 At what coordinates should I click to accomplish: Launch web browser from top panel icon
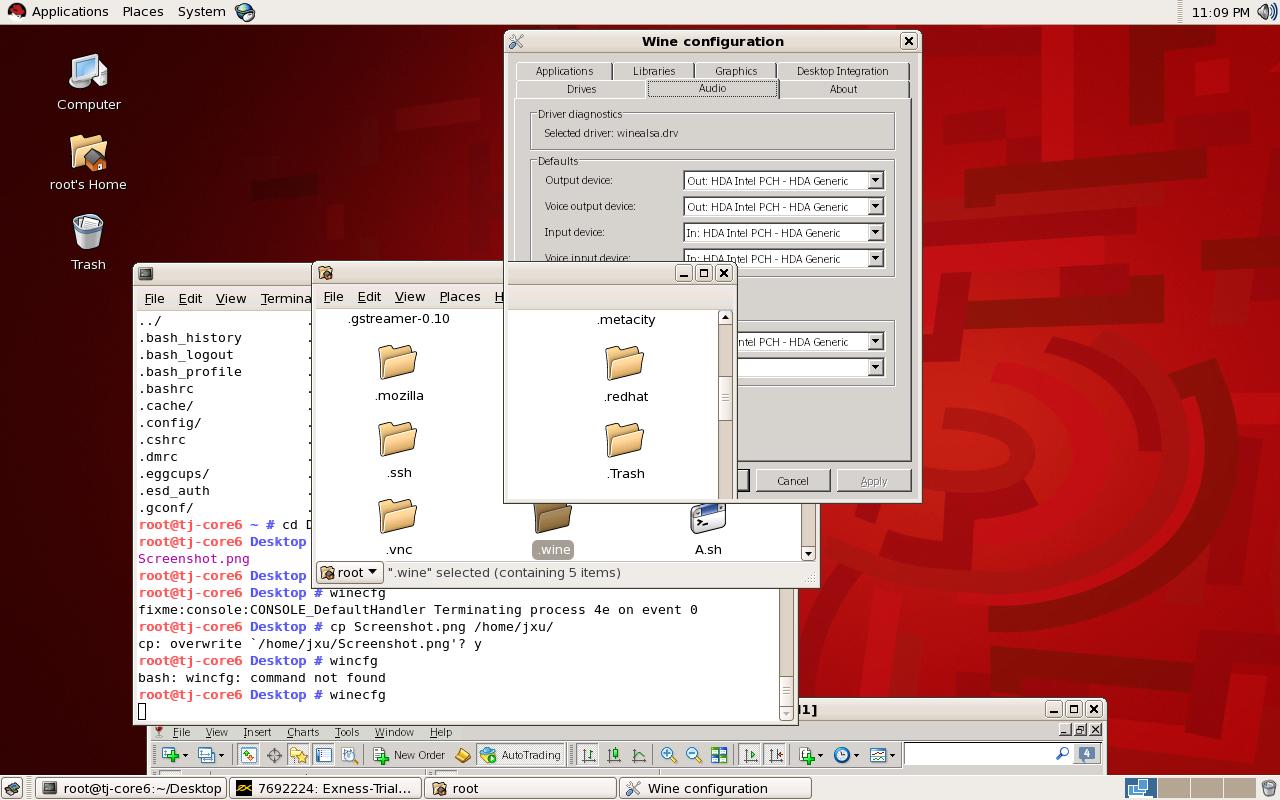tap(245, 12)
